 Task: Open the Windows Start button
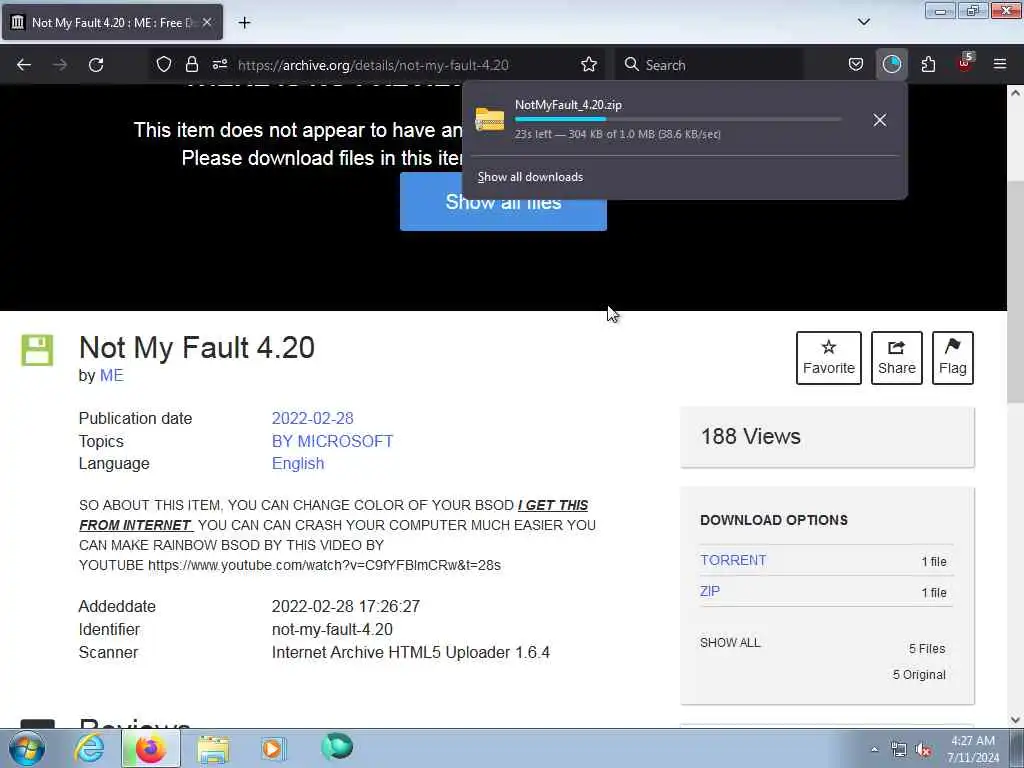click(27, 748)
